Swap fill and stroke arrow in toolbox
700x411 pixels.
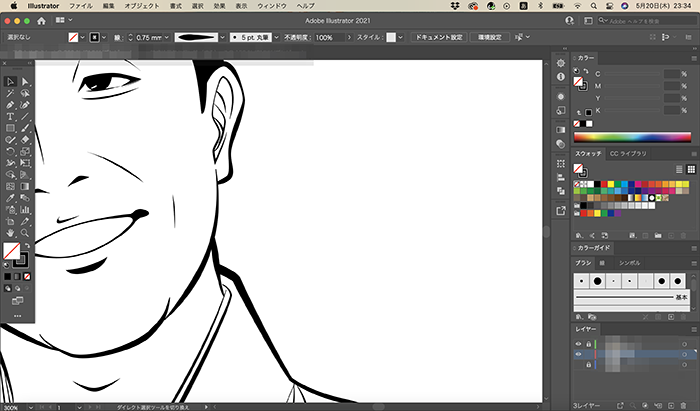tap(27, 246)
